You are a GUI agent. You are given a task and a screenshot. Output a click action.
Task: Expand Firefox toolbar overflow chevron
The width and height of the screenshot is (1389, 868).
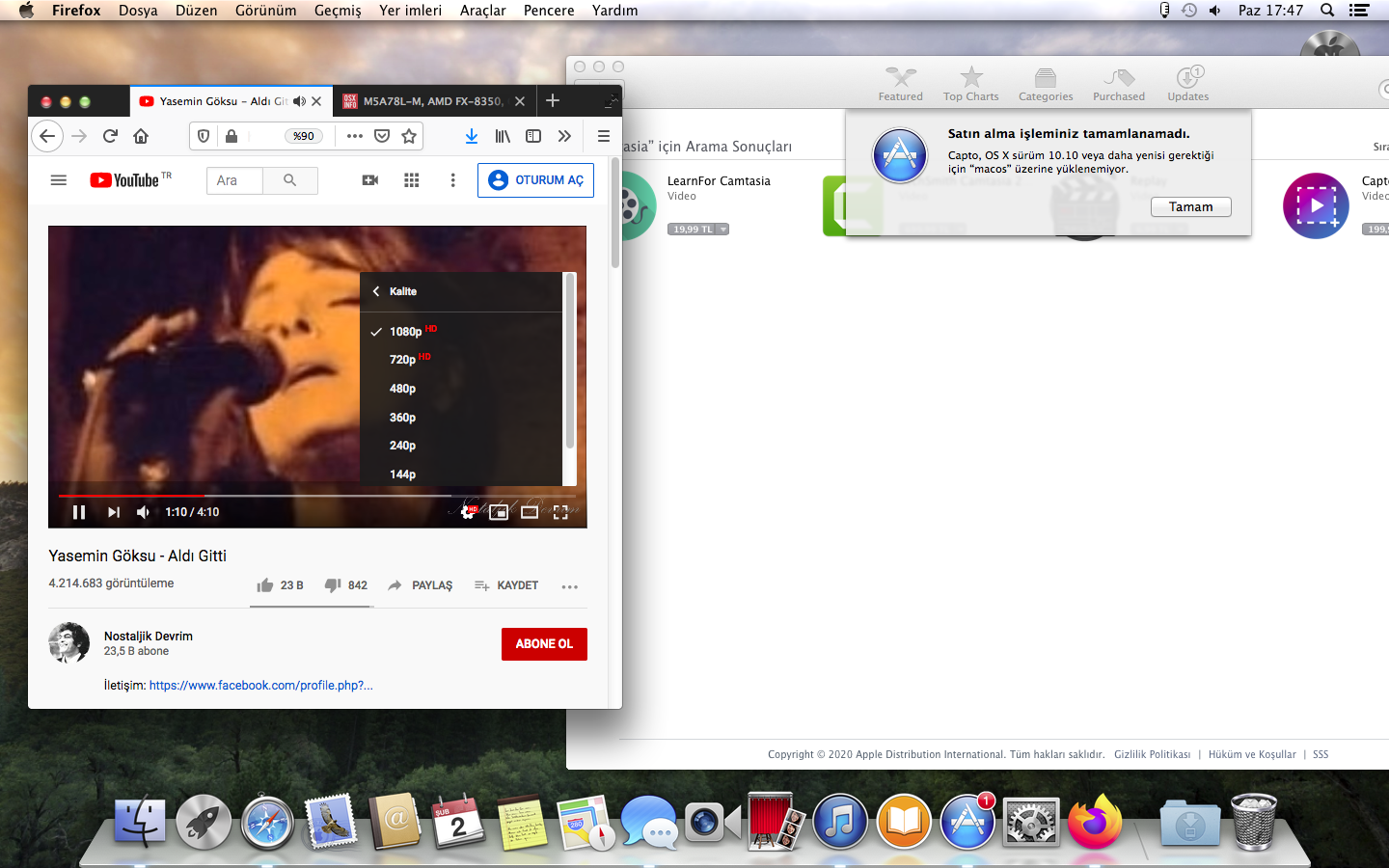[564, 136]
